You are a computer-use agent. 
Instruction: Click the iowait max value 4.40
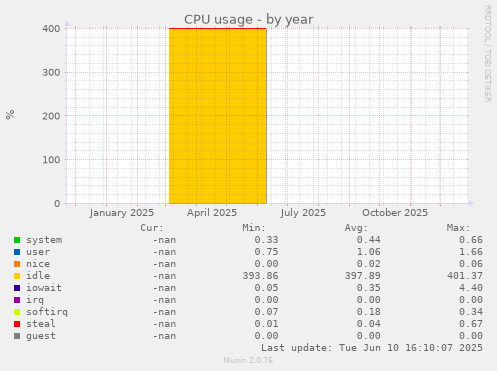[x=471, y=288]
